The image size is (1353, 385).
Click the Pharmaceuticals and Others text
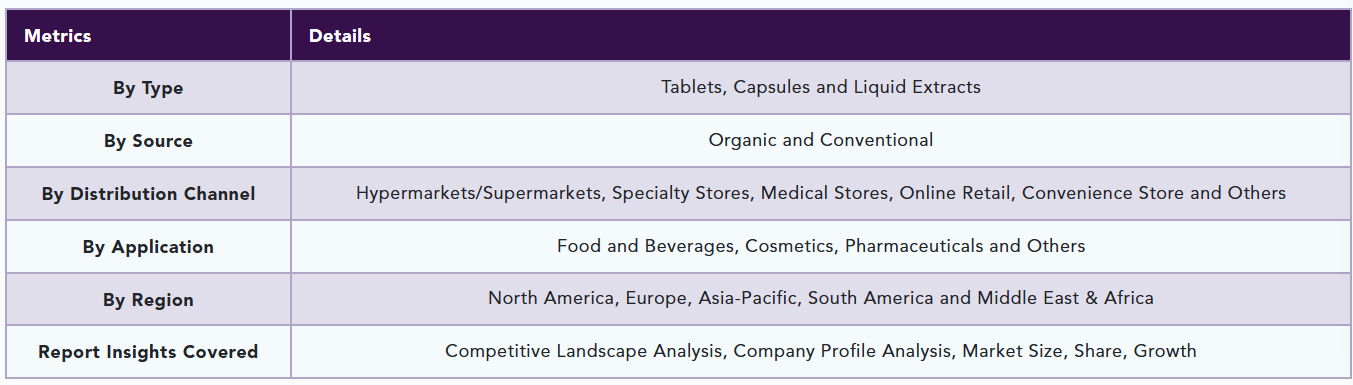965,246
